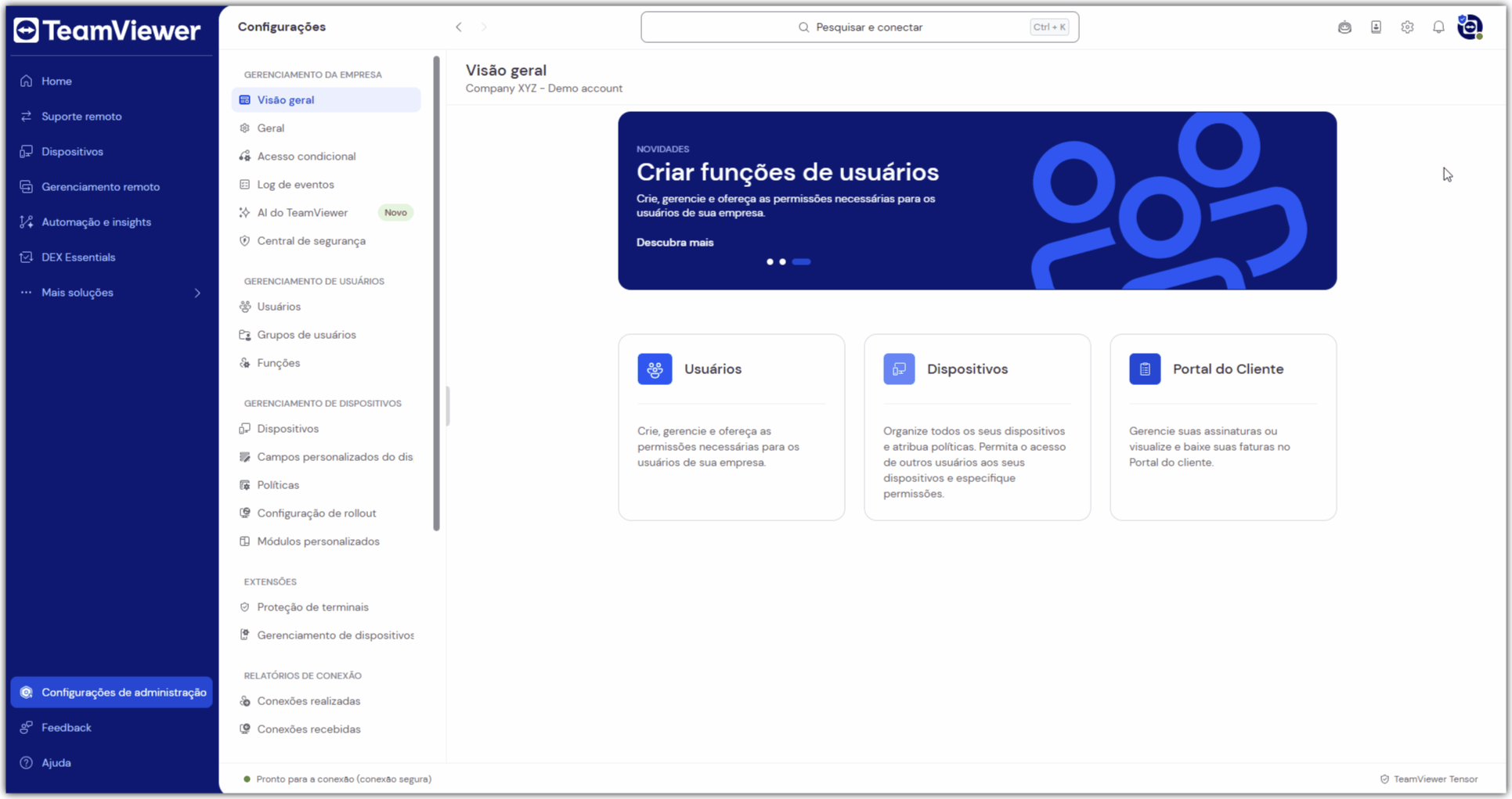Select the active third carousel indicator
This screenshot has width=1512, height=799.
[x=801, y=261]
